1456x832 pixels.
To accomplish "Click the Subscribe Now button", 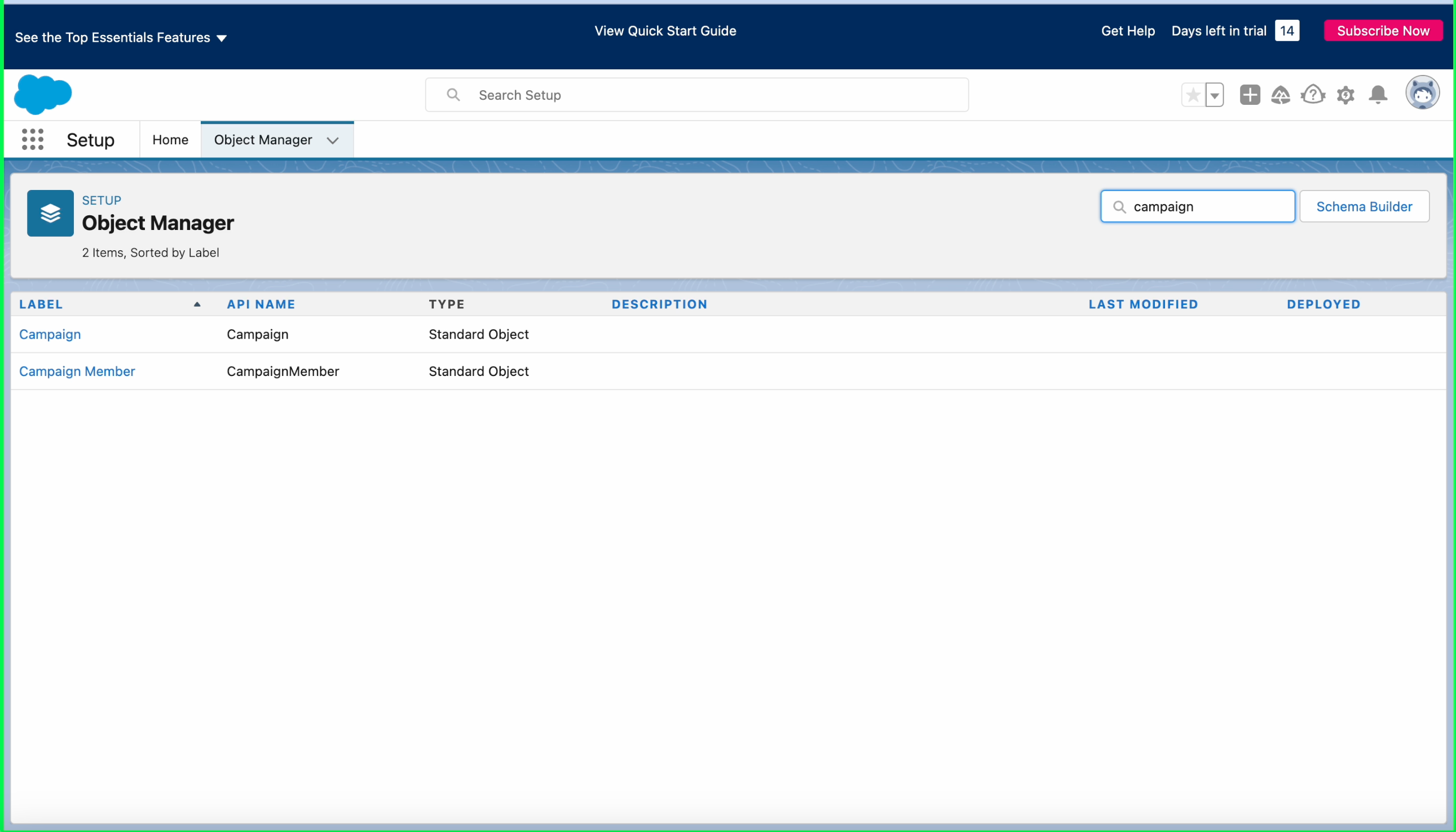I will coord(1383,31).
